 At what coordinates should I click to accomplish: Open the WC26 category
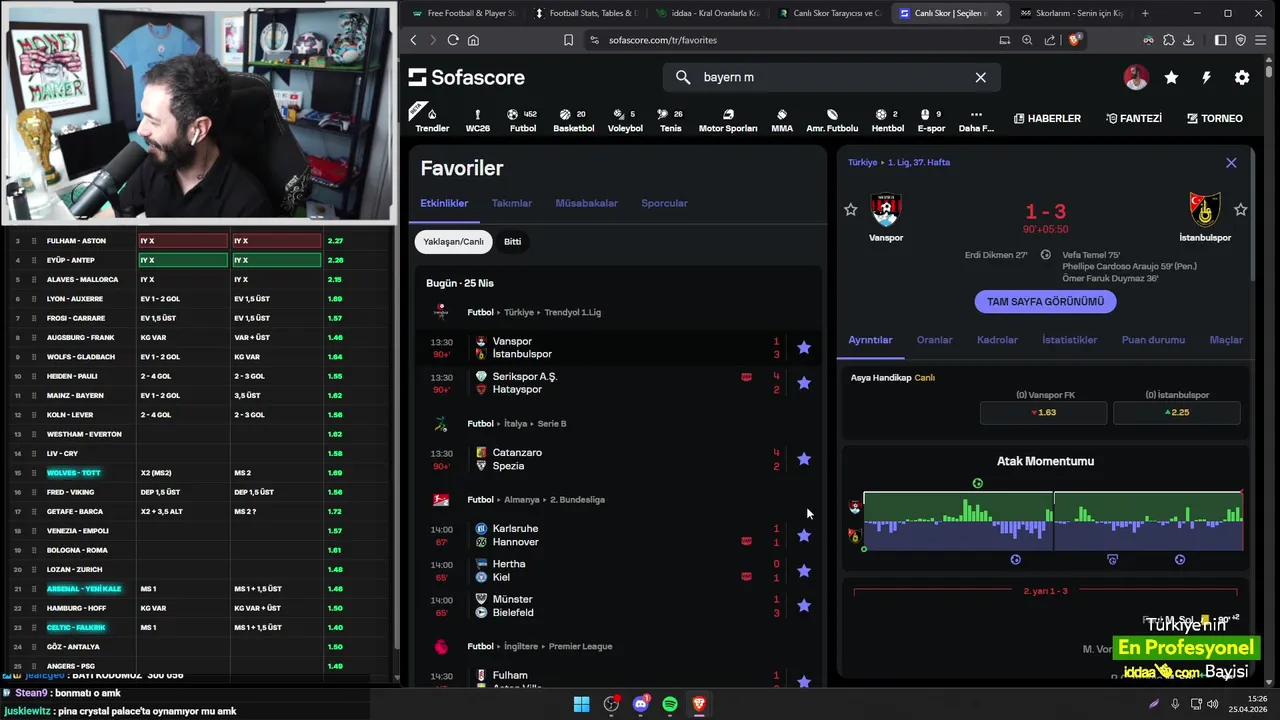point(478,120)
